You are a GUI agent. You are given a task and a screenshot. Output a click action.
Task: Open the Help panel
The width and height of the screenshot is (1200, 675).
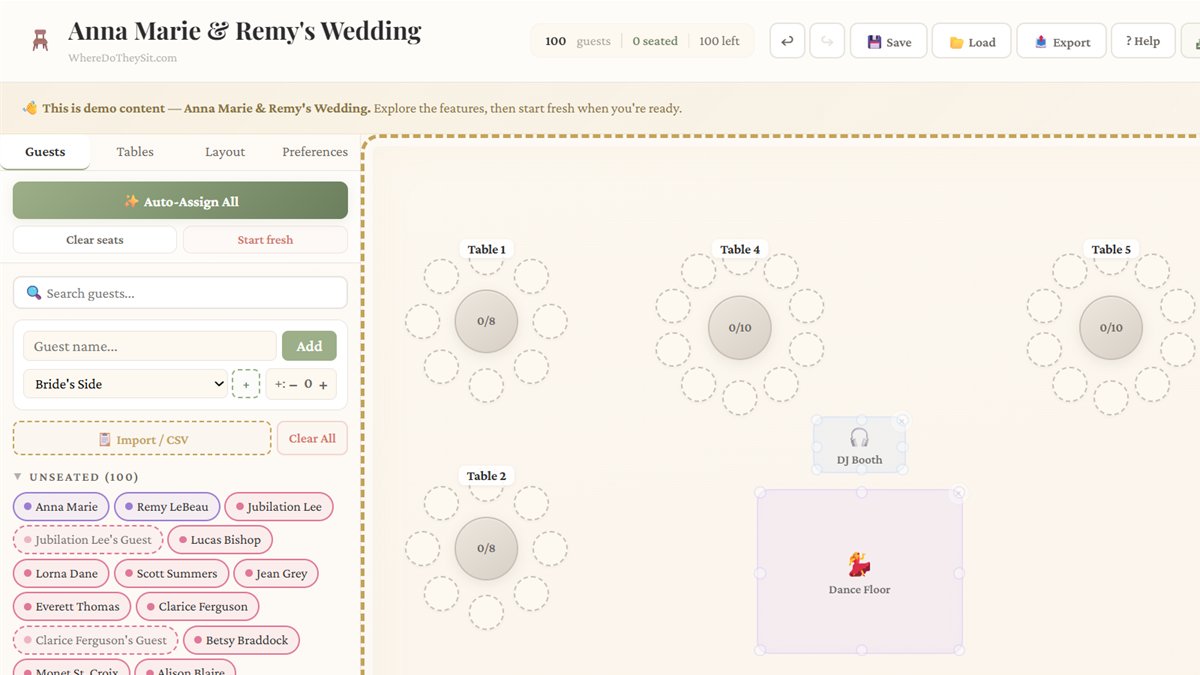tap(1142, 41)
